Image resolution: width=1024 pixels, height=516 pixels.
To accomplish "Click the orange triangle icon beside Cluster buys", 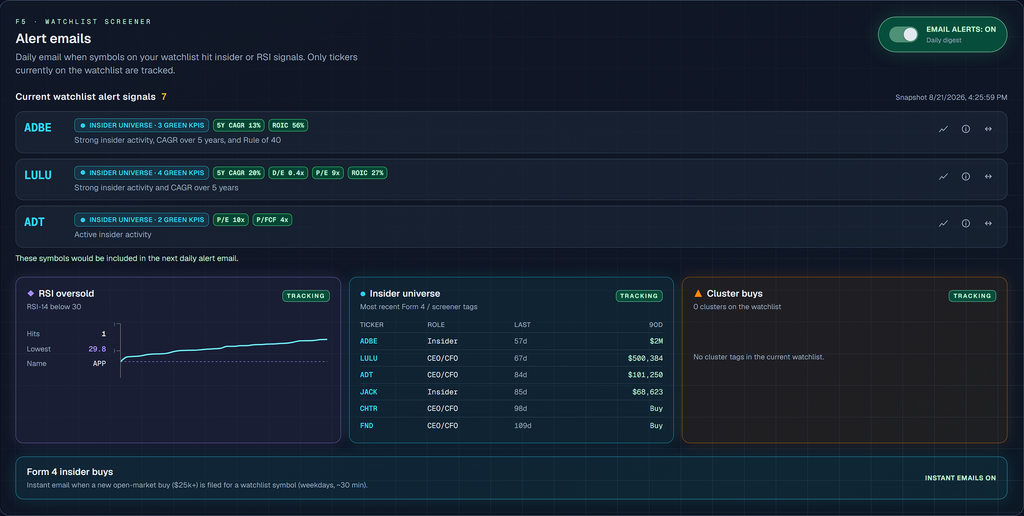I will pyautogui.click(x=697, y=294).
